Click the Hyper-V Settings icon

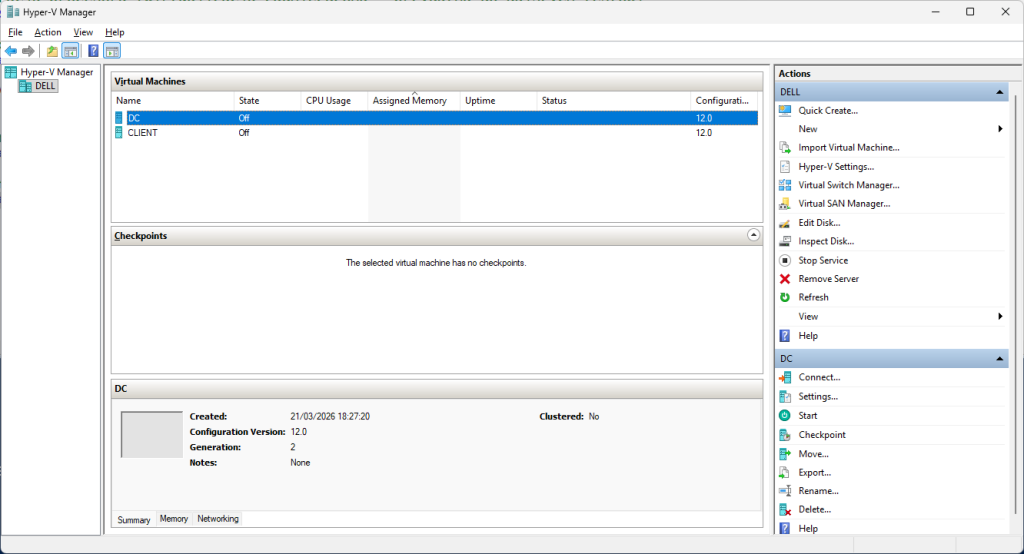(785, 167)
